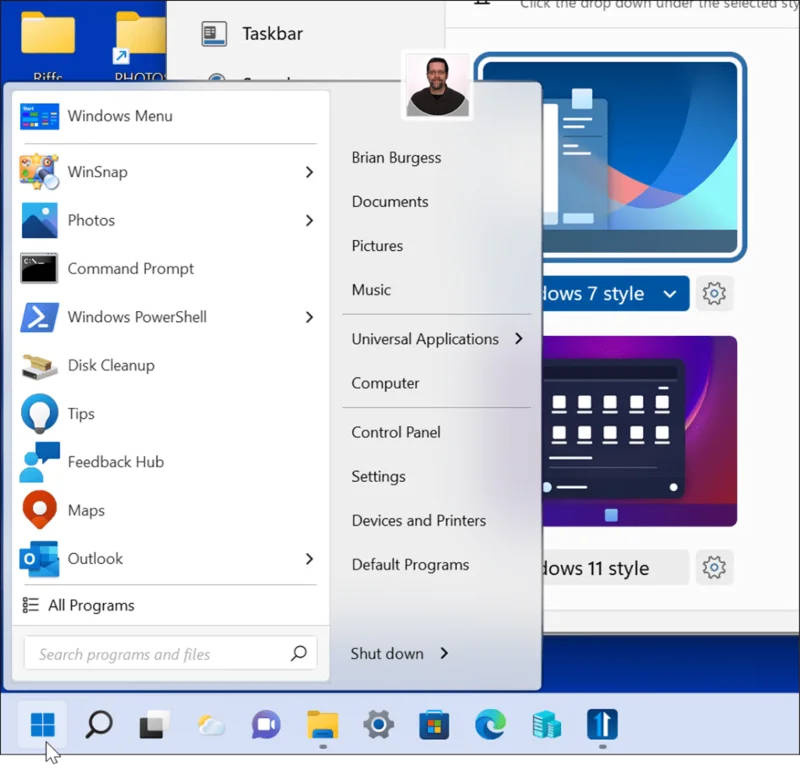
Task: Launch Outlook icon
Action: (x=39, y=559)
